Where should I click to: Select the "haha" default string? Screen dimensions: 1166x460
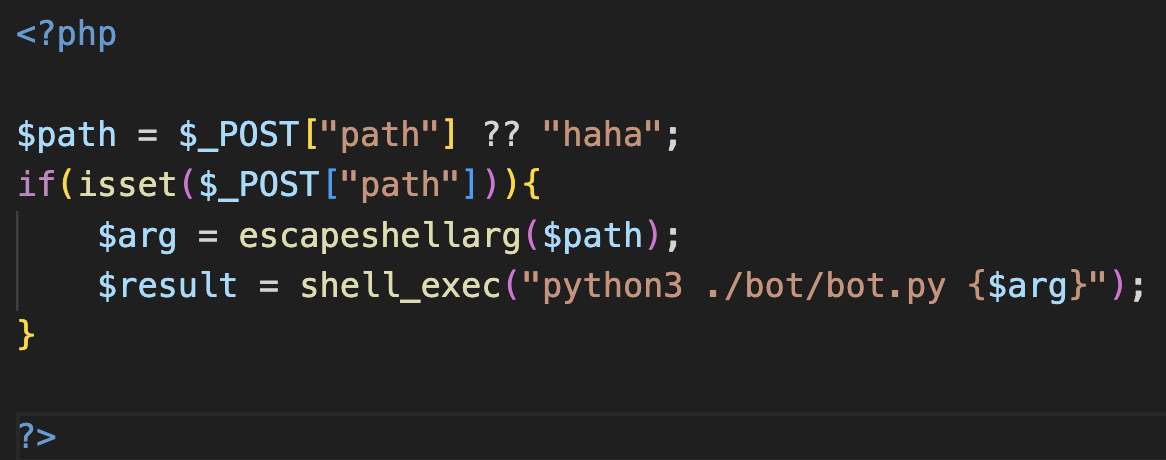[601, 136]
